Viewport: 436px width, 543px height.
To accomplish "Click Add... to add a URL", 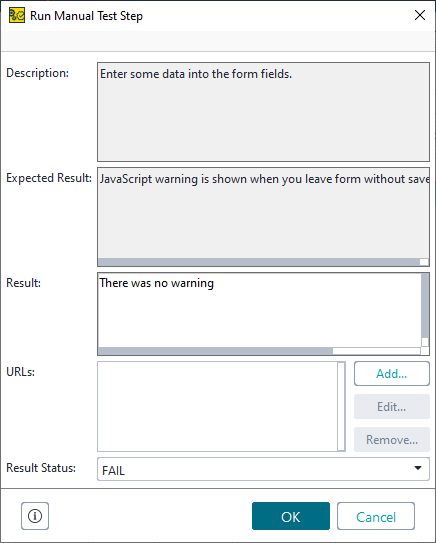I will (x=392, y=374).
